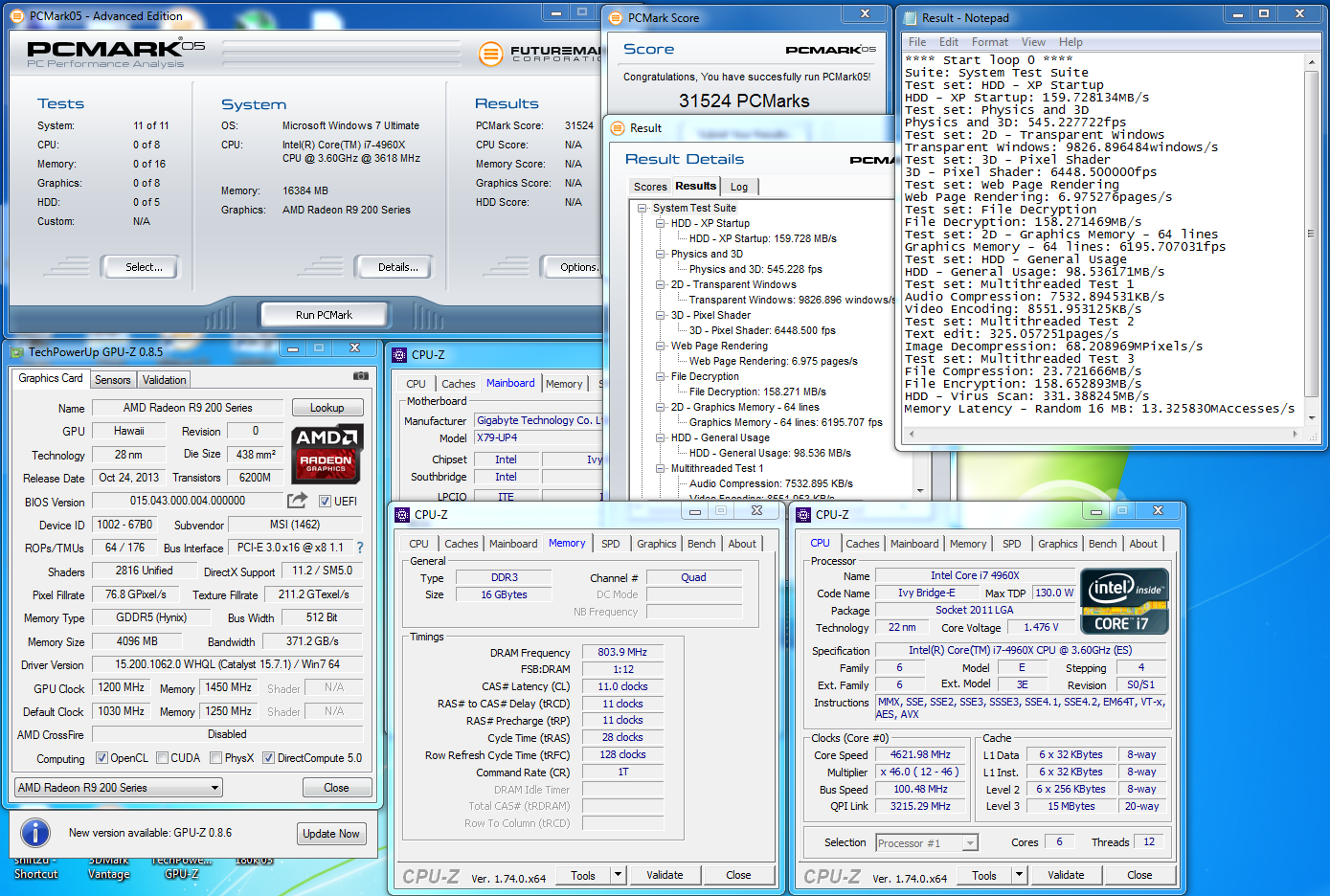Screen dimensions: 1330x896
Task: Toggle the CUDA computing checkbox
Action: point(162,758)
